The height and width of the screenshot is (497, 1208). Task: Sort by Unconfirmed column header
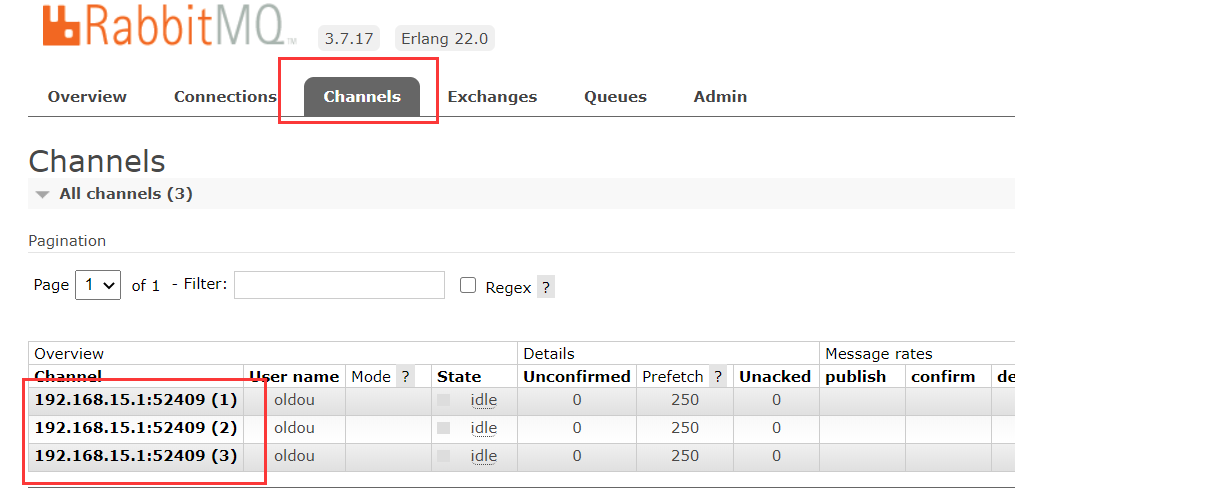(577, 377)
